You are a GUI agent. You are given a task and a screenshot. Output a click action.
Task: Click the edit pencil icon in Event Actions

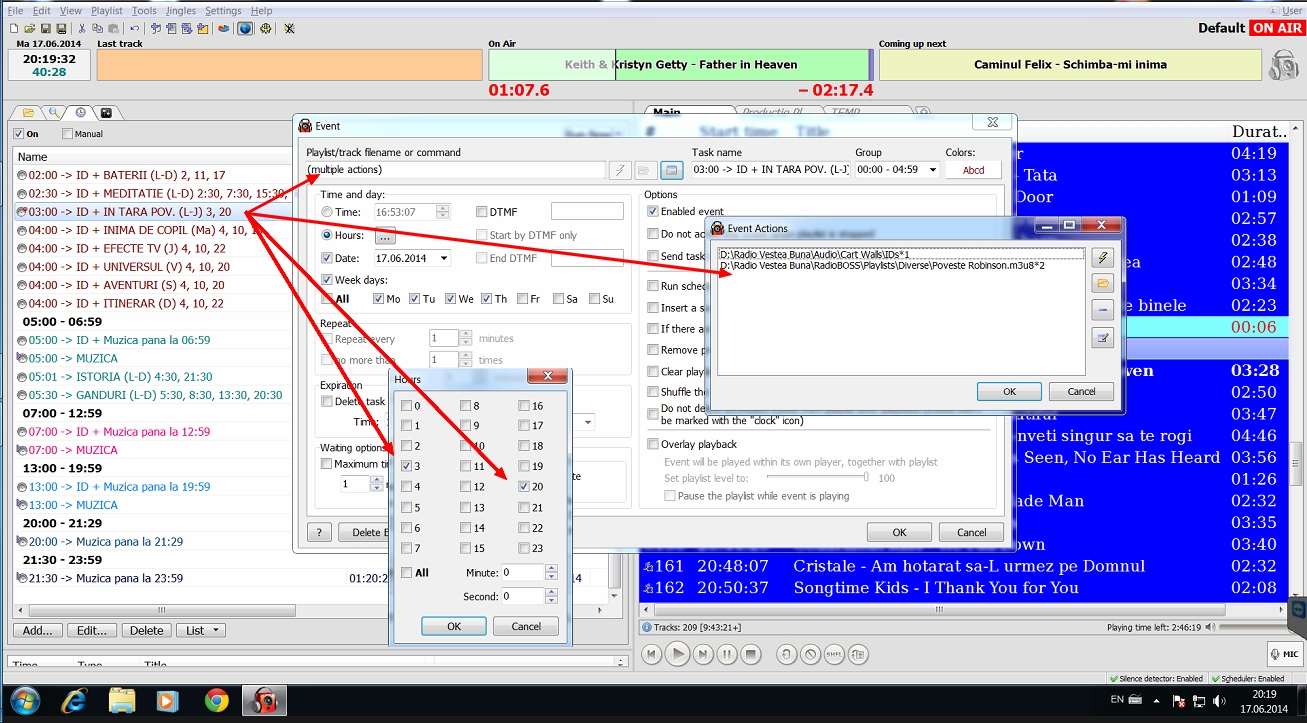1102,338
